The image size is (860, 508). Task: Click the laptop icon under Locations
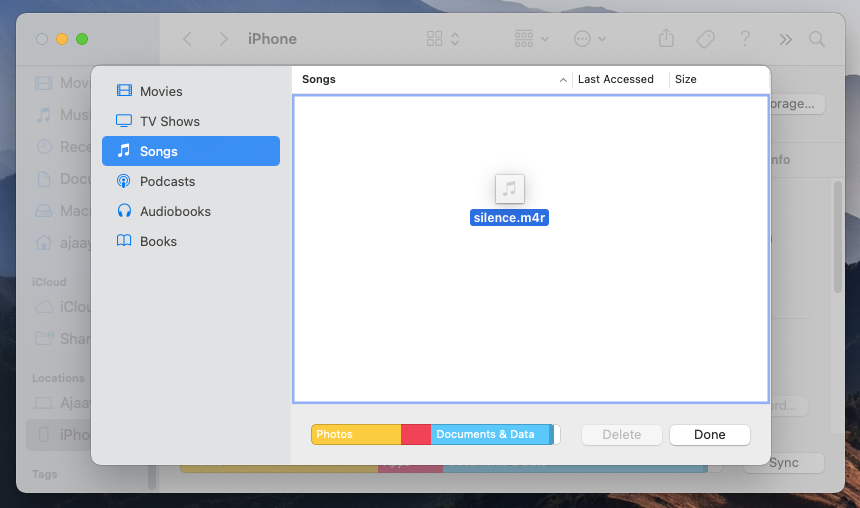point(44,403)
